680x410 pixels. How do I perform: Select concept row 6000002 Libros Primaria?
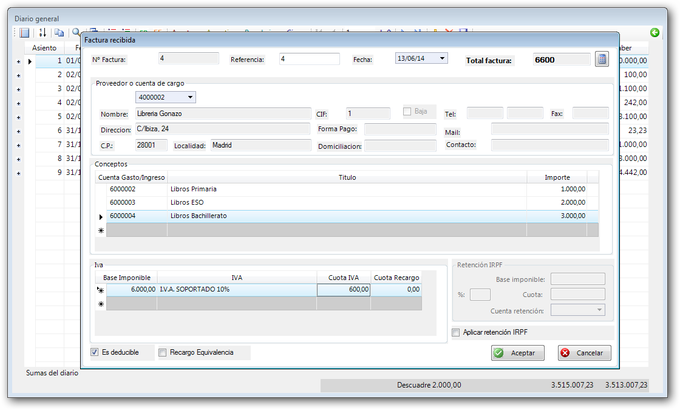[x=347, y=189]
